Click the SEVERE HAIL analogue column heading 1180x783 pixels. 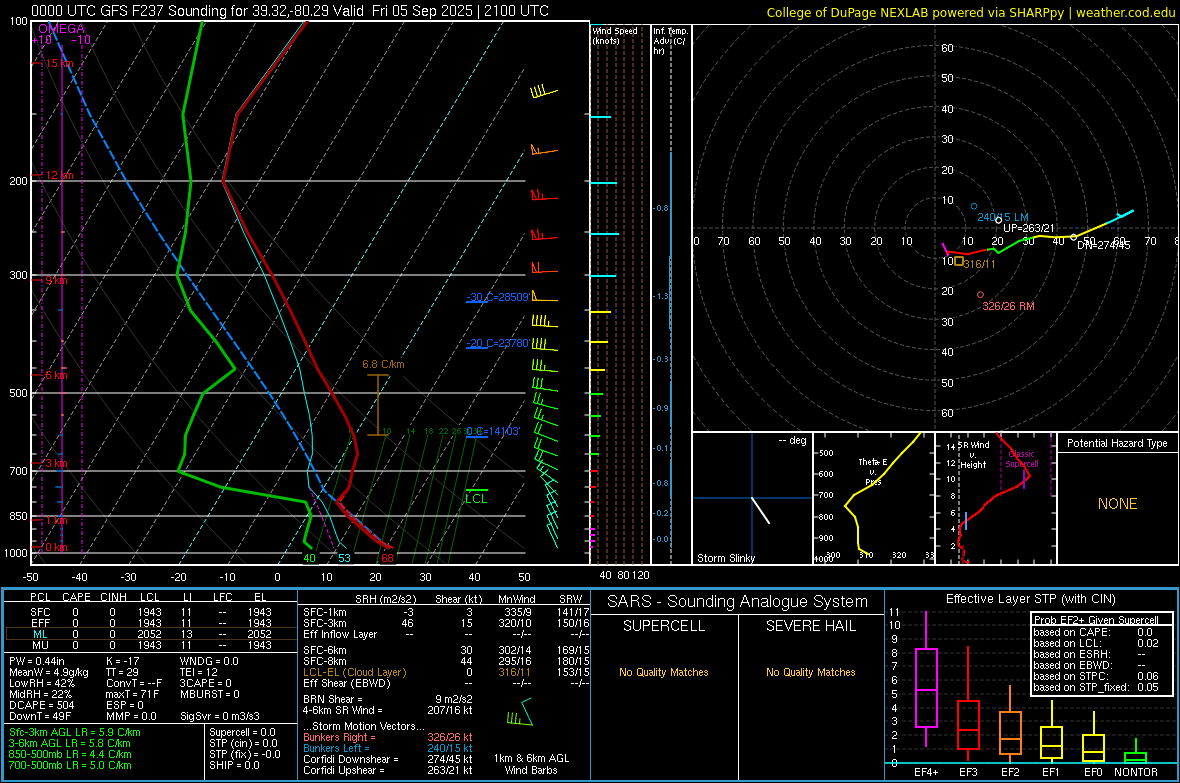[x=810, y=626]
